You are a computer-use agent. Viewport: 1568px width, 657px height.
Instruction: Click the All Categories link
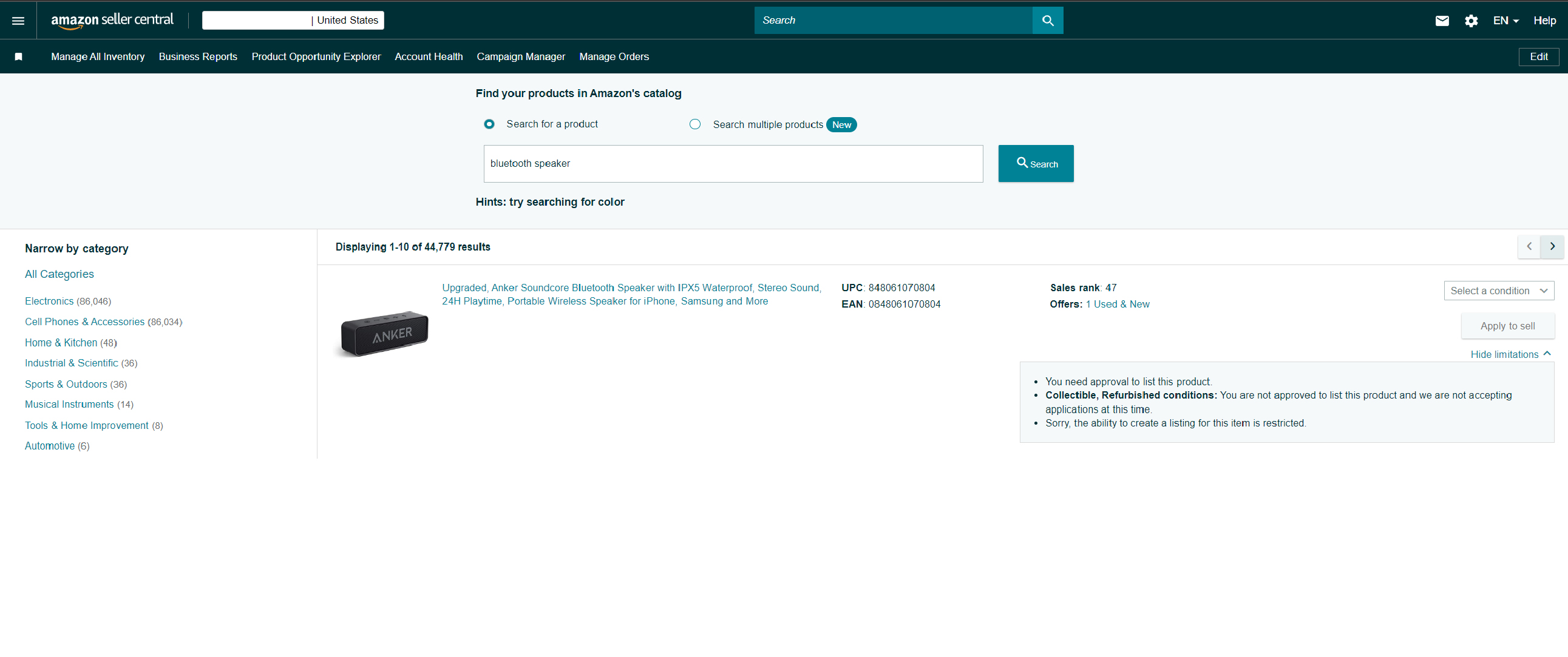(x=59, y=274)
